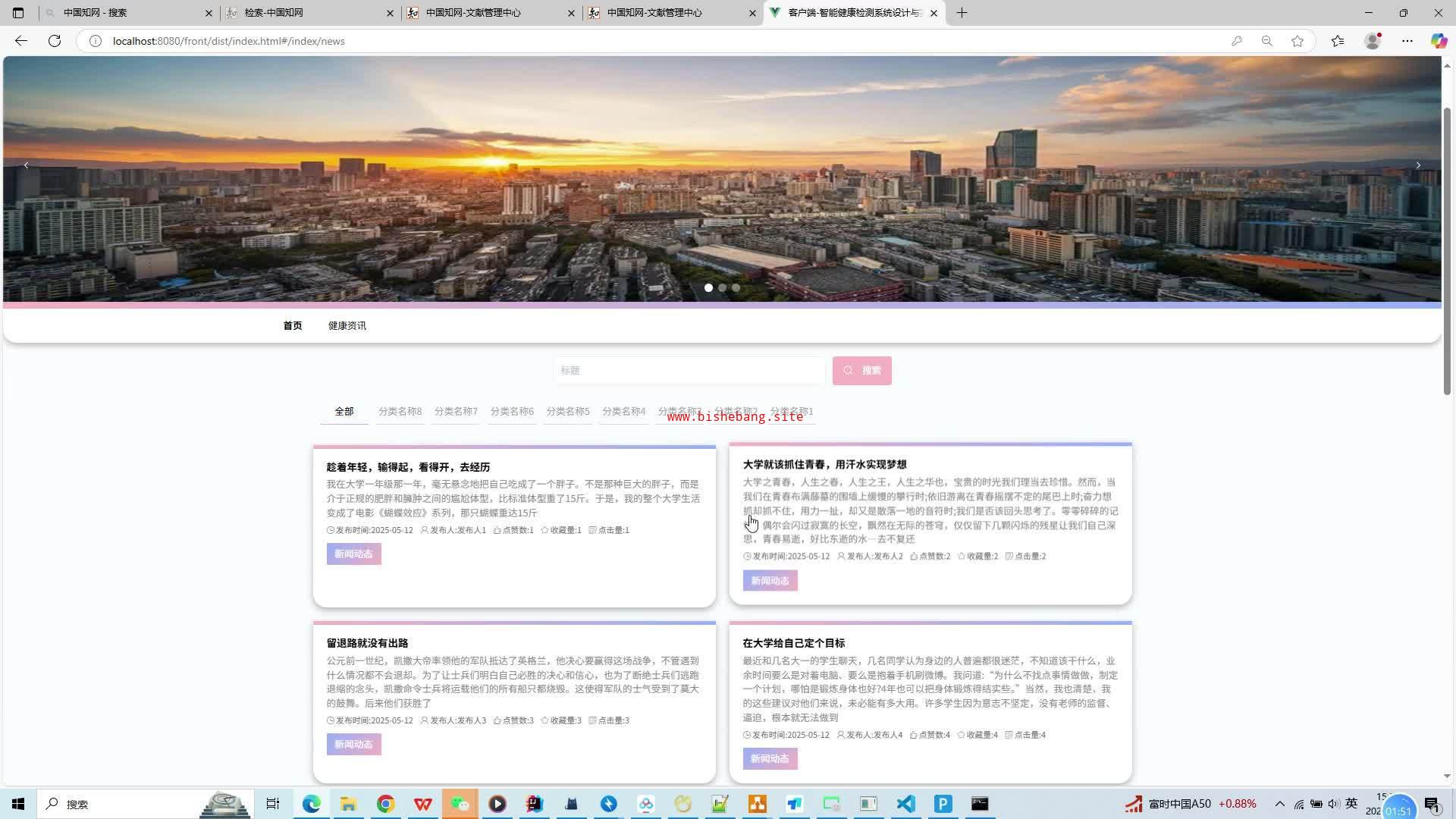The width and height of the screenshot is (1456, 819).
Task: Focus the 标题 search input field
Action: point(689,371)
